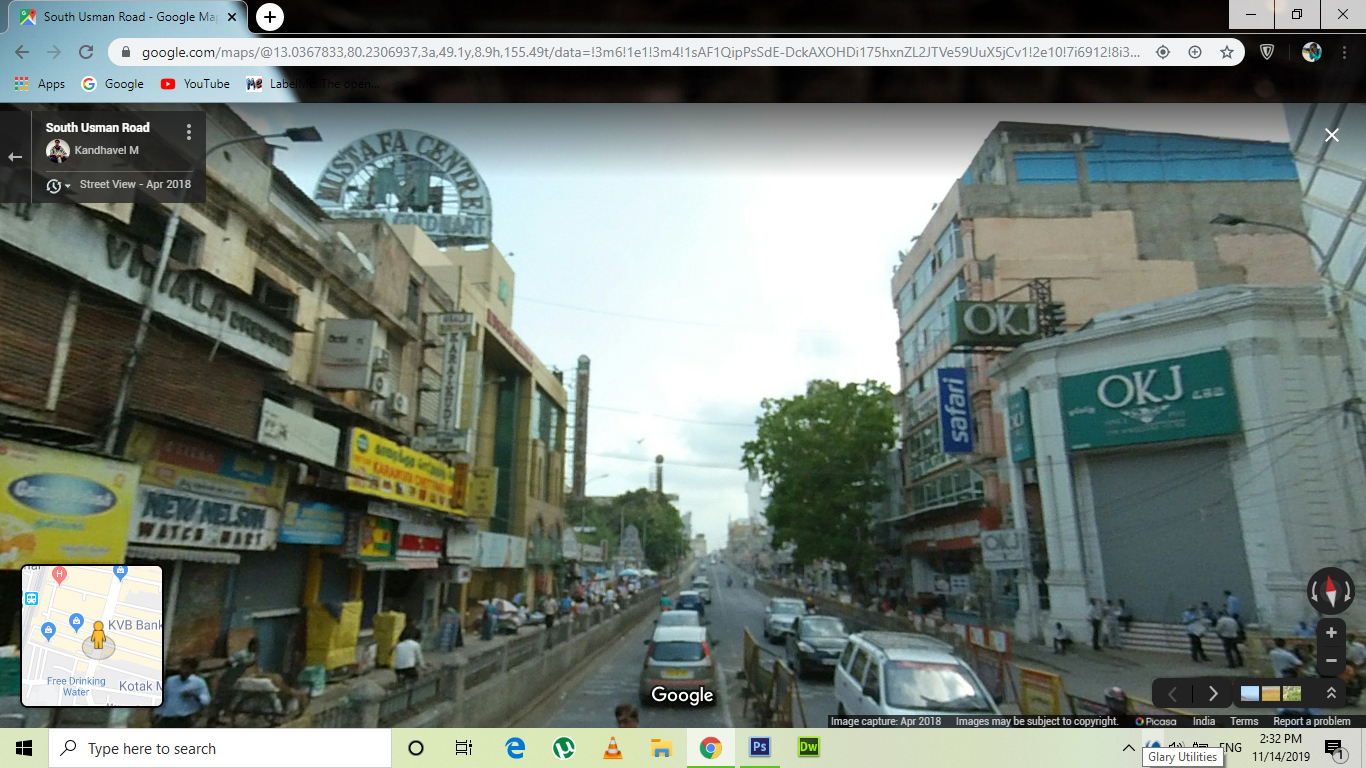This screenshot has height=768, width=1366.
Task: Open Dreamweaver from the taskbar
Action: coord(809,748)
